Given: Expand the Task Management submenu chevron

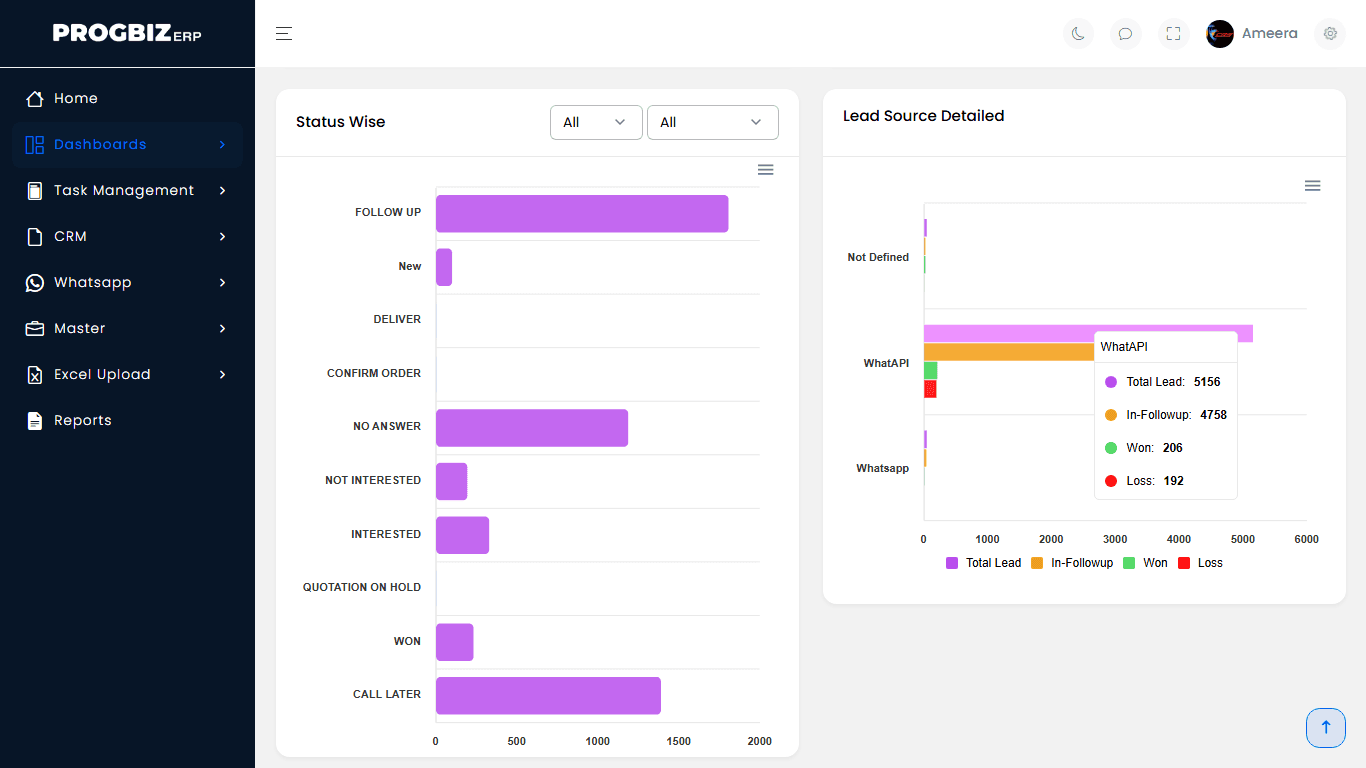Looking at the screenshot, I should click(222, 190).
